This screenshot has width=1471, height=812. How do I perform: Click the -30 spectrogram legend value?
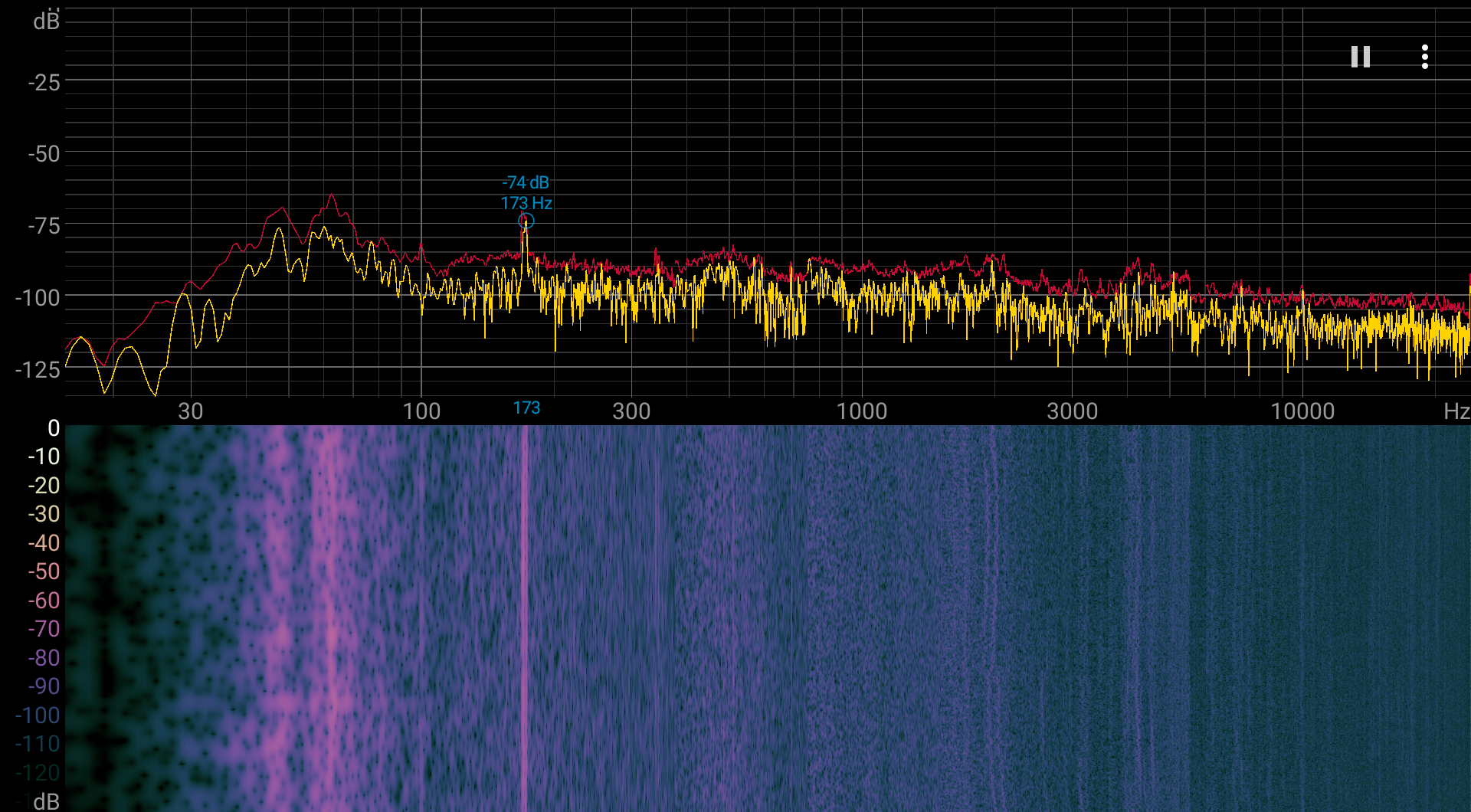(x=44, y=514)
